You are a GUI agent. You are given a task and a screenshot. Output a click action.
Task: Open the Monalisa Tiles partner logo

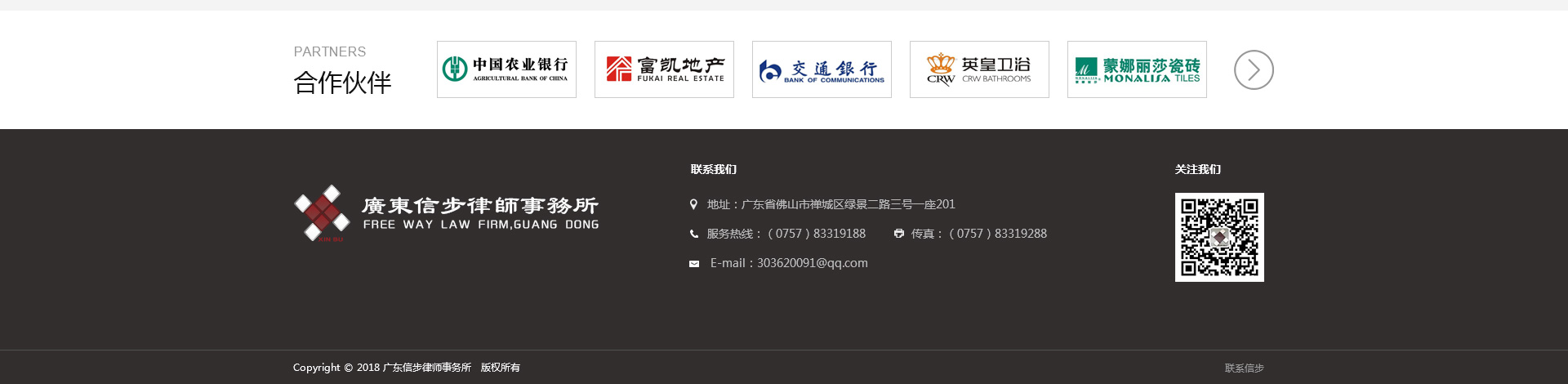[1137, 69]
